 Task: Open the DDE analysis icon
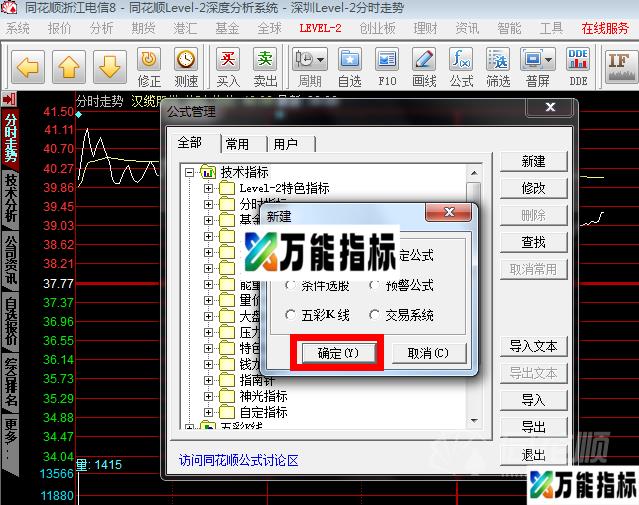[x=578, y=67]
